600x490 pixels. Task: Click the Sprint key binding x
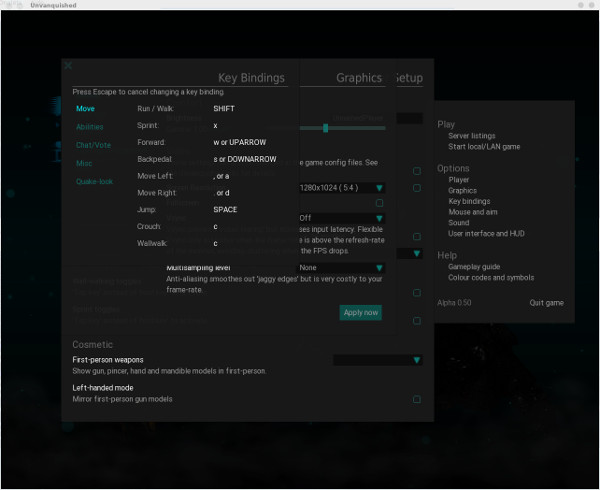(216, 125)
